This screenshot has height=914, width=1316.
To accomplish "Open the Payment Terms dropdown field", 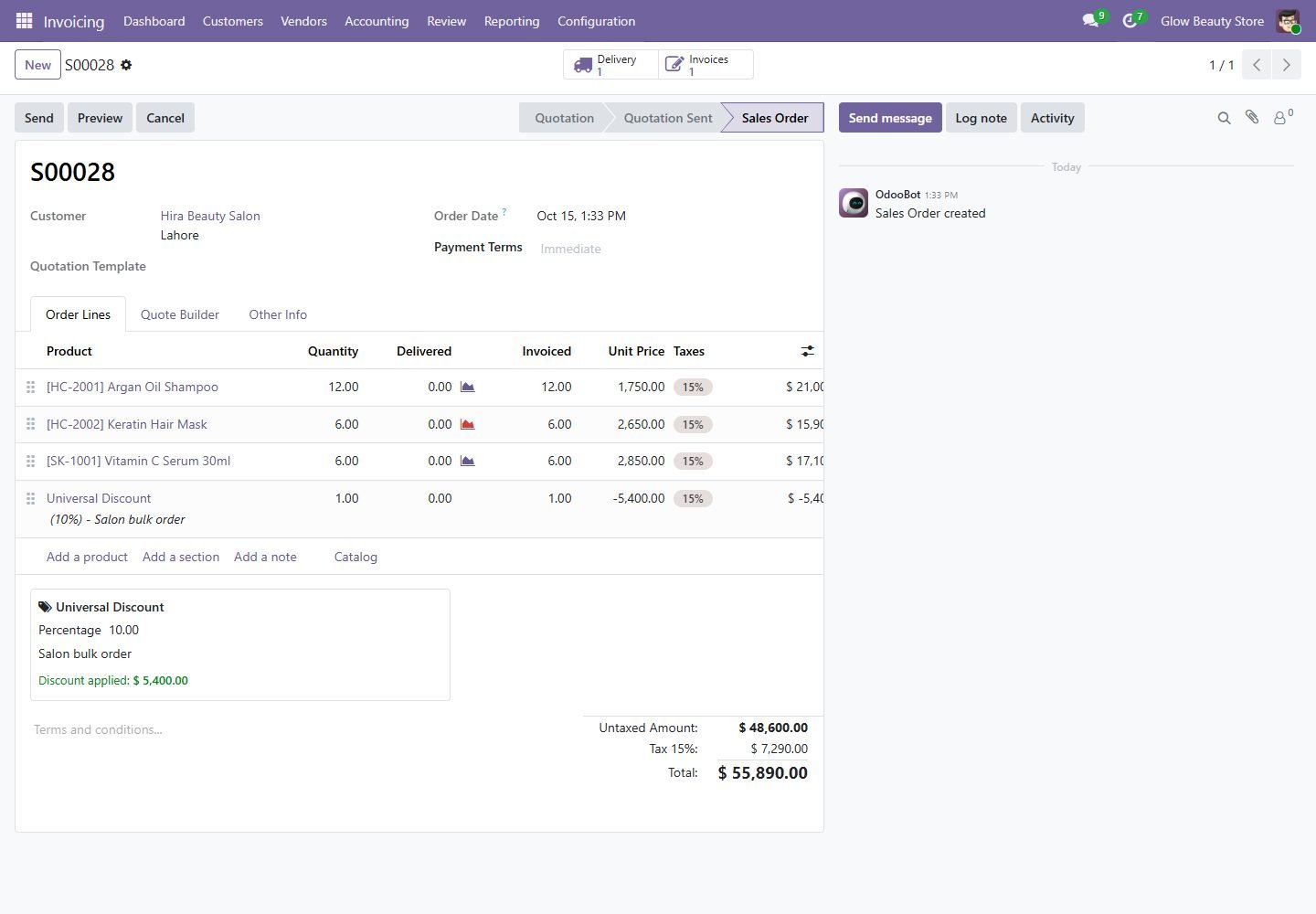I will tap(673, 249).
